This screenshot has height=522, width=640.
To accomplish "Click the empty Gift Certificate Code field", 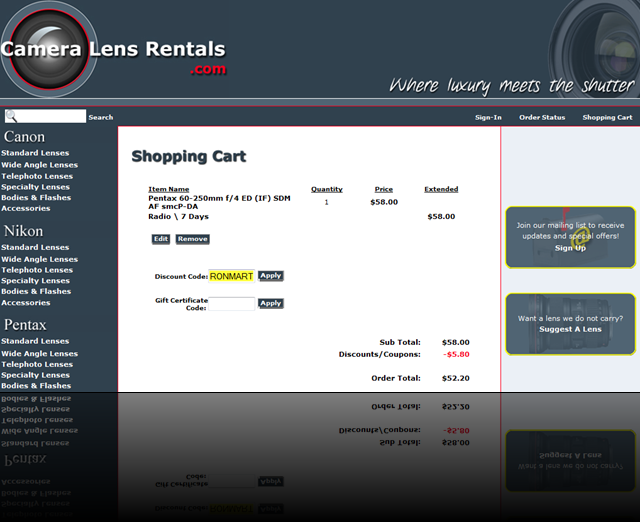I will tap(231, 304).
